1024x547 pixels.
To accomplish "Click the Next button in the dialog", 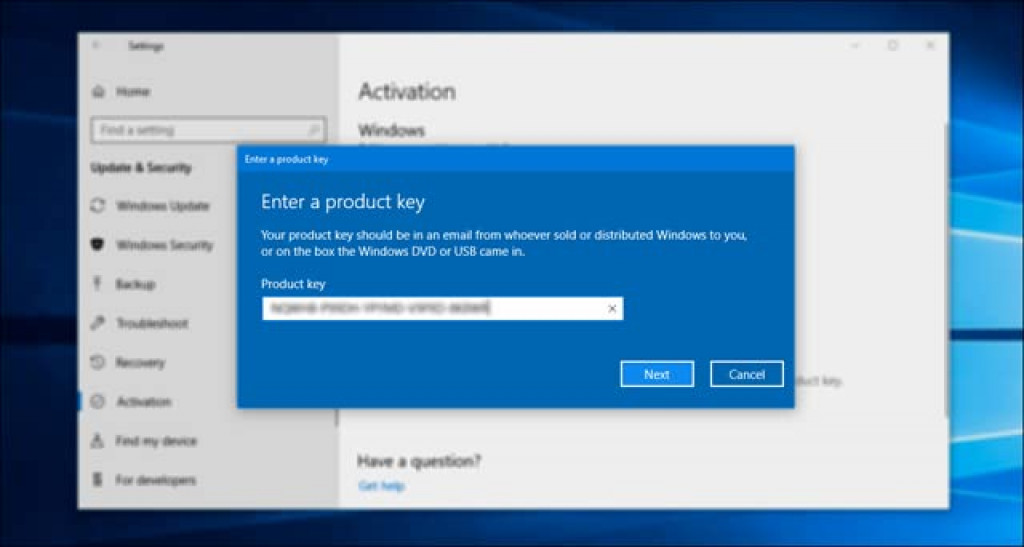I will tap(657, 374).
